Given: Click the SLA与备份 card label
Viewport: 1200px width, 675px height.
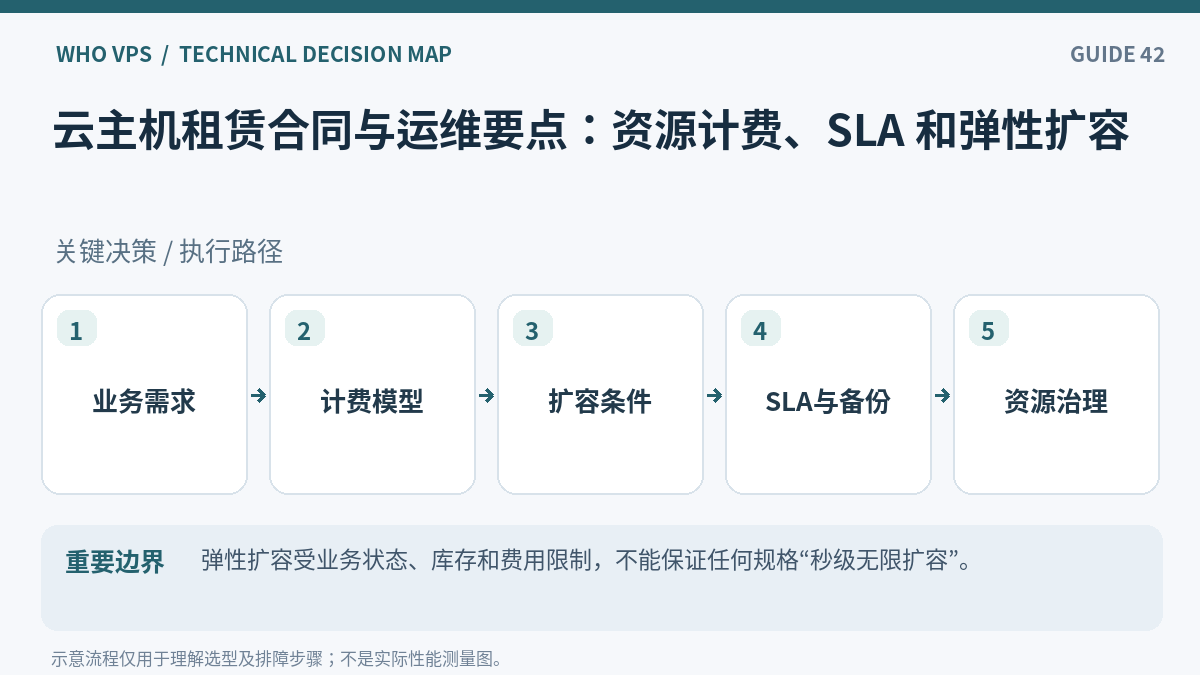Looking at the screenshot, I should (x=828, y=401).
